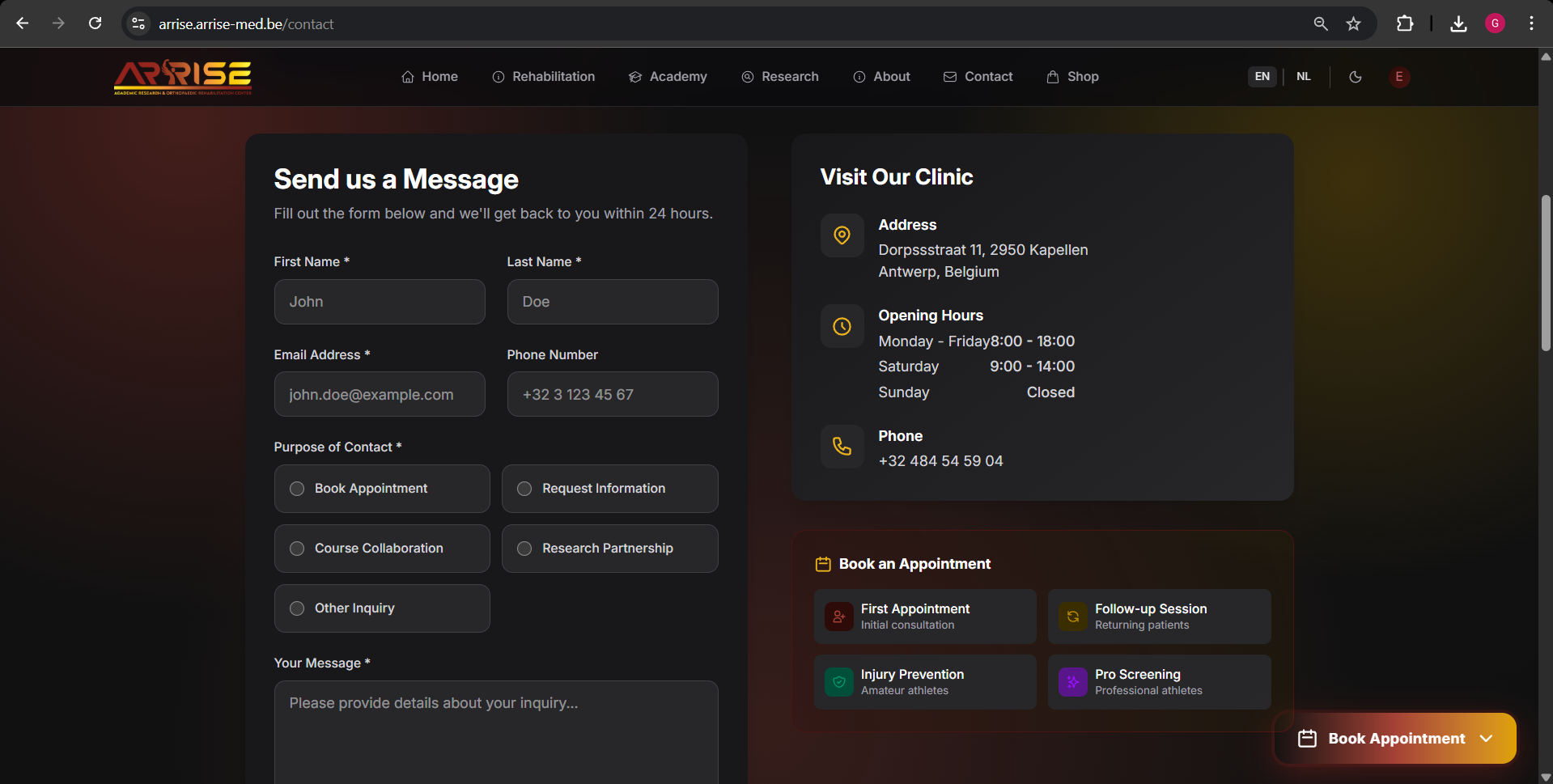This screenshot has height=784, width=1553.
Task: Click the ARRISE logo
Action: point(183,77)
